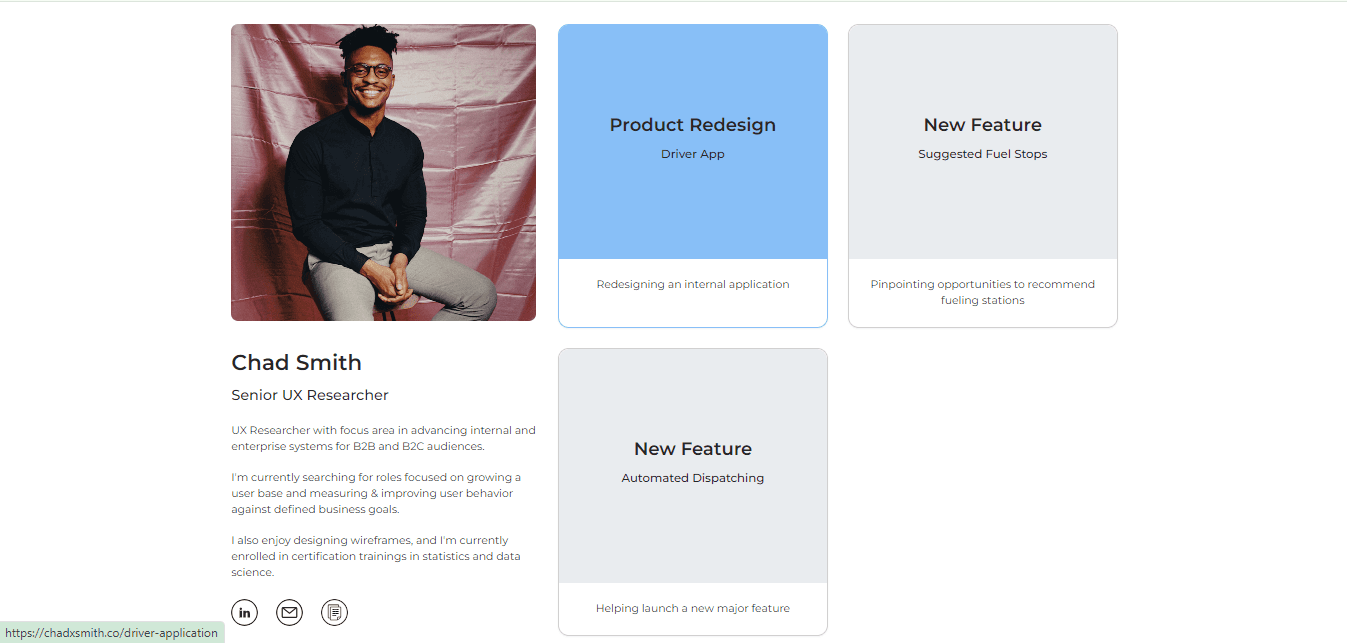Click the "Helping launch a new major feature" caption
1347x643 pixels.
click(693, 608)
